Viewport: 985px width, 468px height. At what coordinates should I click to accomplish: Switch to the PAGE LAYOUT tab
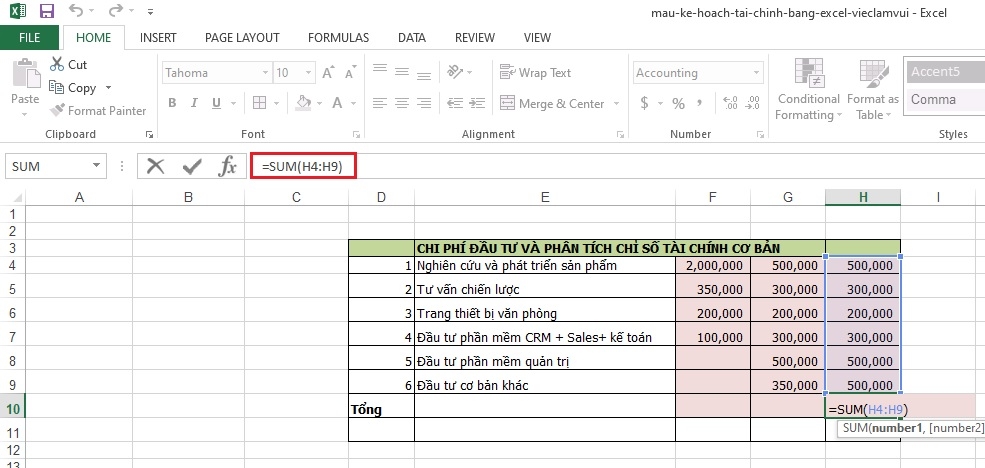pyautogui.click(x=242, y=38)
